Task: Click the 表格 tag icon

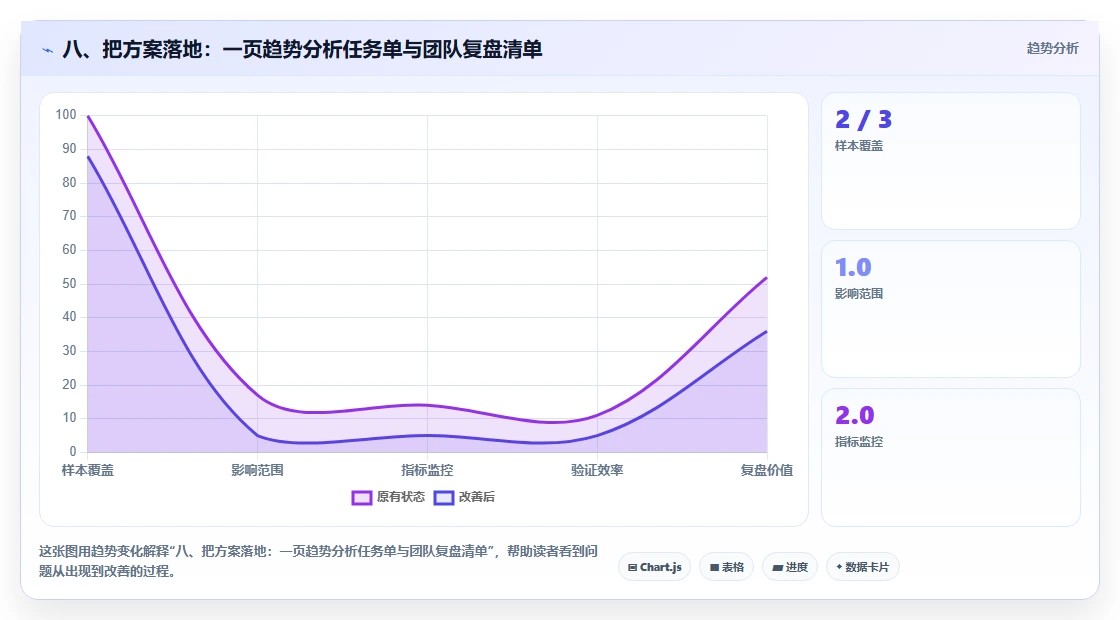Action: pyautogui.click(x=714, y=568)
